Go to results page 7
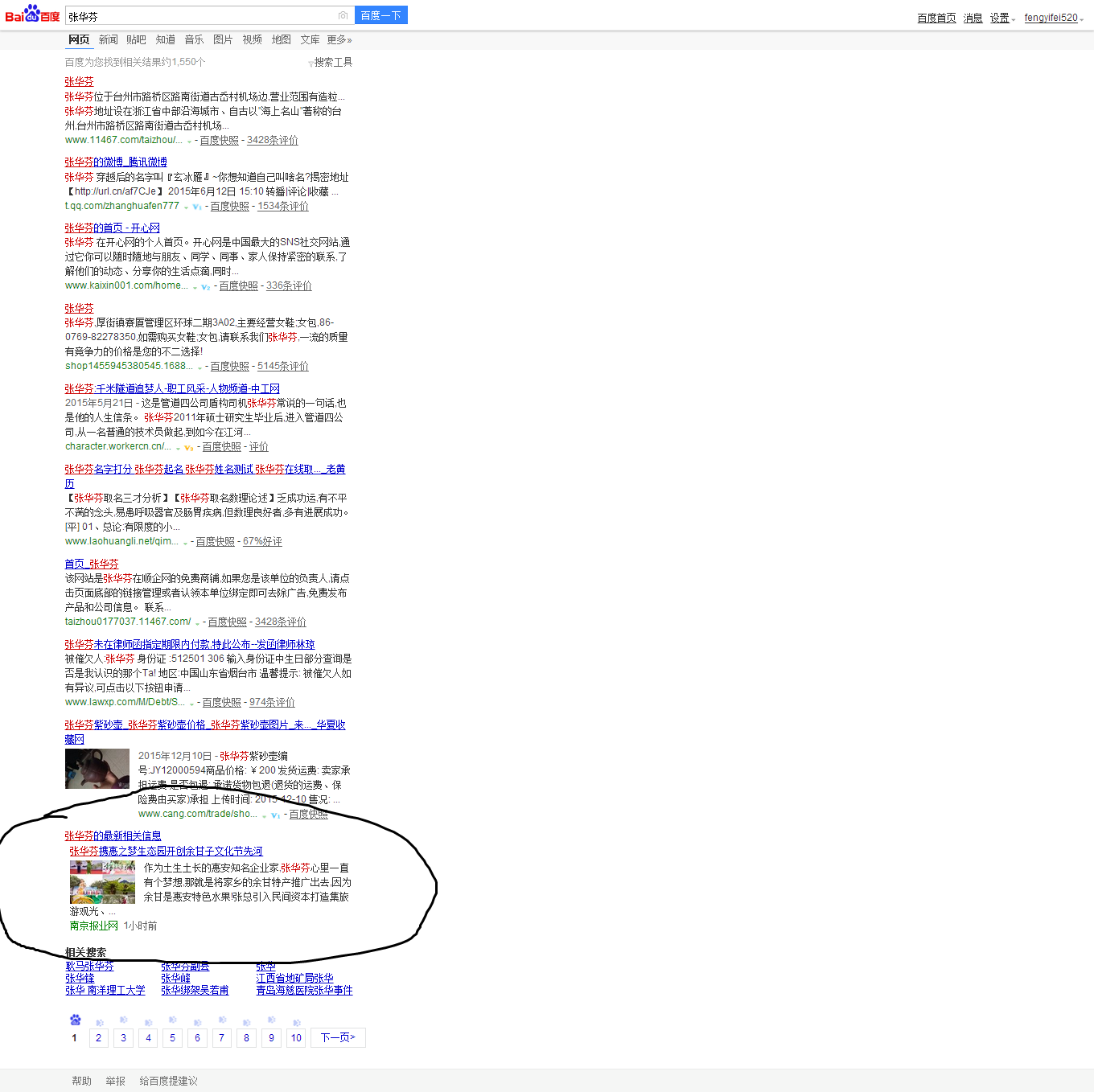 coord(221,1037)
